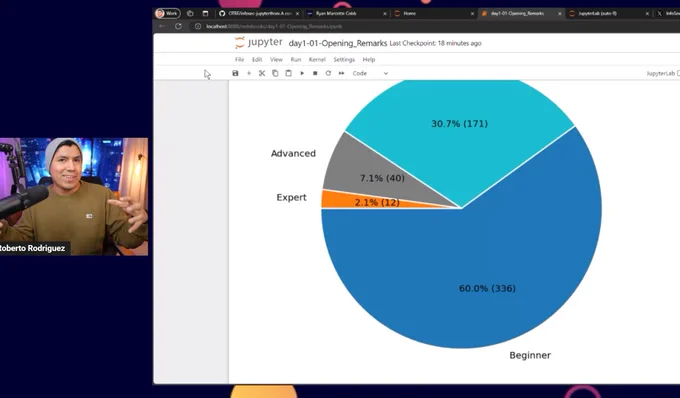
Task: Paste cell from clipboard
Action: coord(288,73)
